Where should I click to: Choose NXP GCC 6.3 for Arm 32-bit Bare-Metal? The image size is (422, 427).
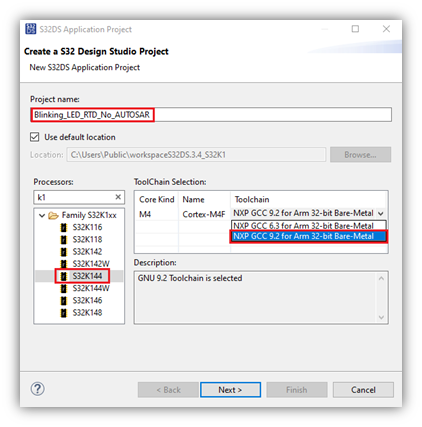(309, 226)
